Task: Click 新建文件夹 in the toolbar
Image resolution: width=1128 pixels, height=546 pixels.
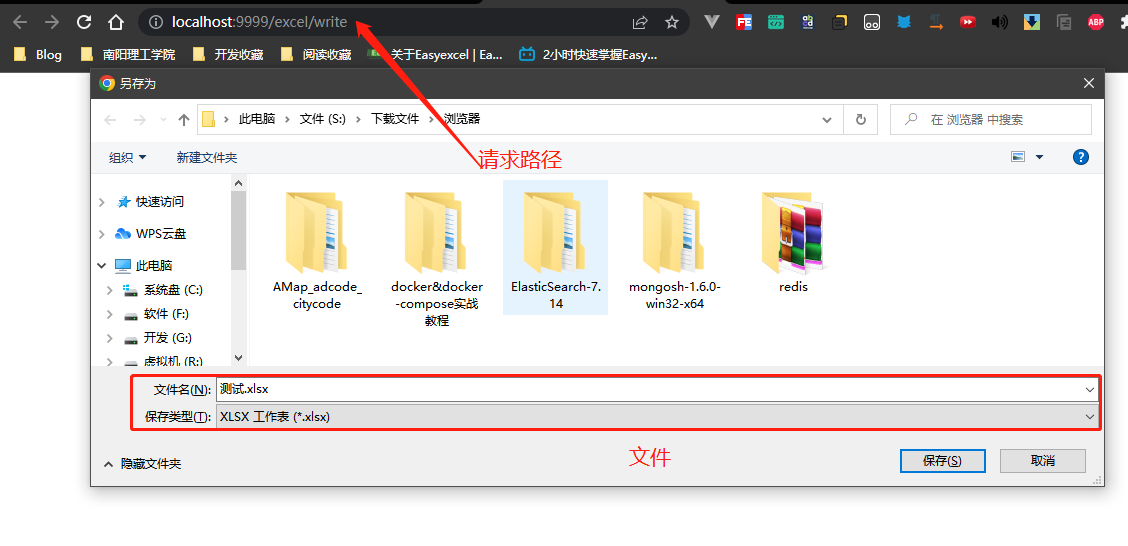Action: [207, 158]
